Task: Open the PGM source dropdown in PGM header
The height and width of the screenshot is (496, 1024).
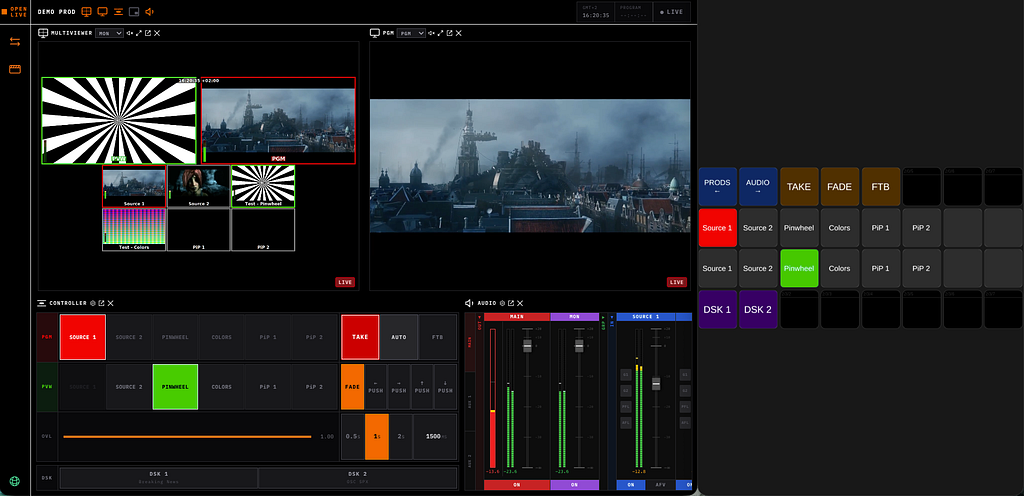Action: (x=411, y=33)
